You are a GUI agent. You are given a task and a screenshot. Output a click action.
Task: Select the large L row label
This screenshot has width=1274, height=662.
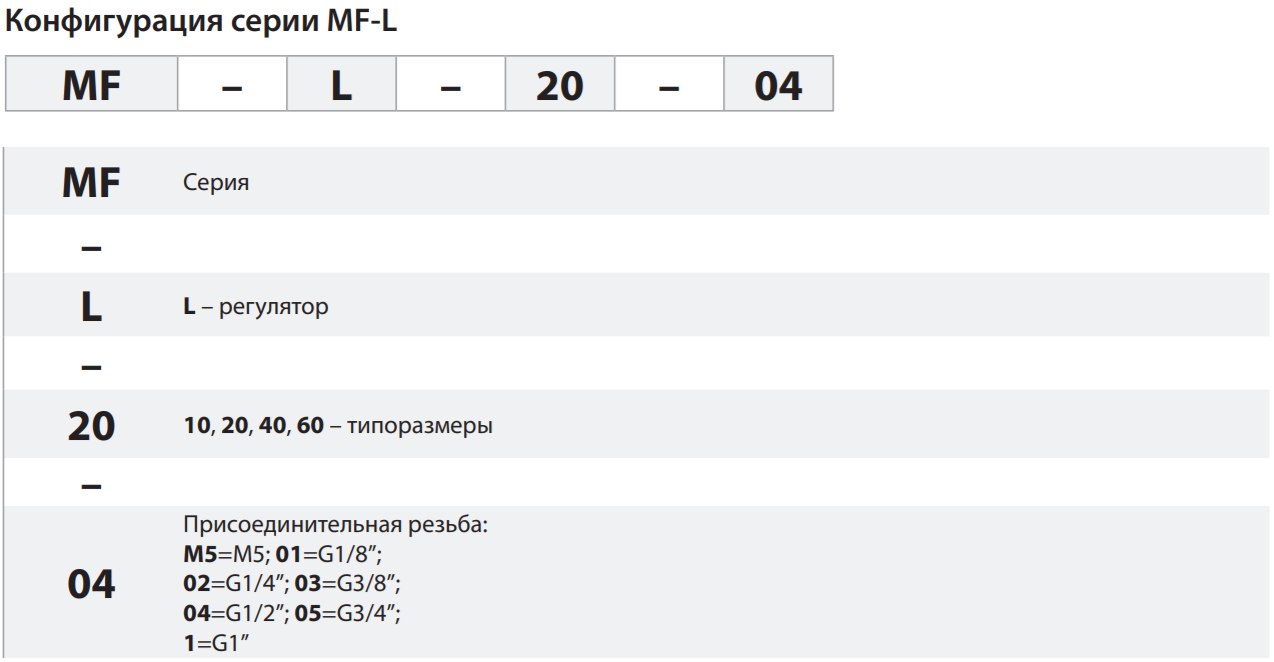91,307
